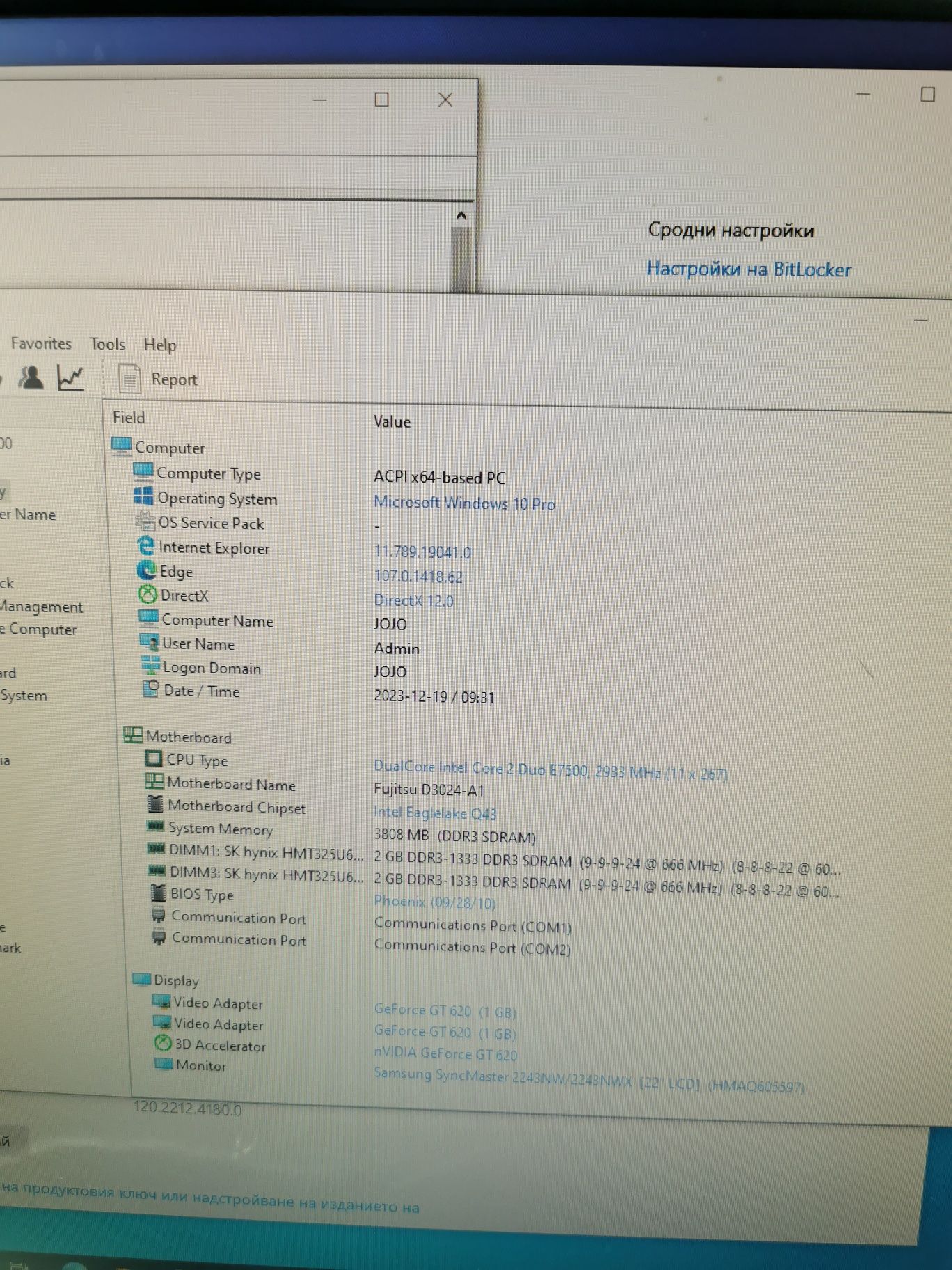Screen dimensions: 952x1270
Task: Select the 2023-12-19 / 09:31 date value
Action: point(434,696)
